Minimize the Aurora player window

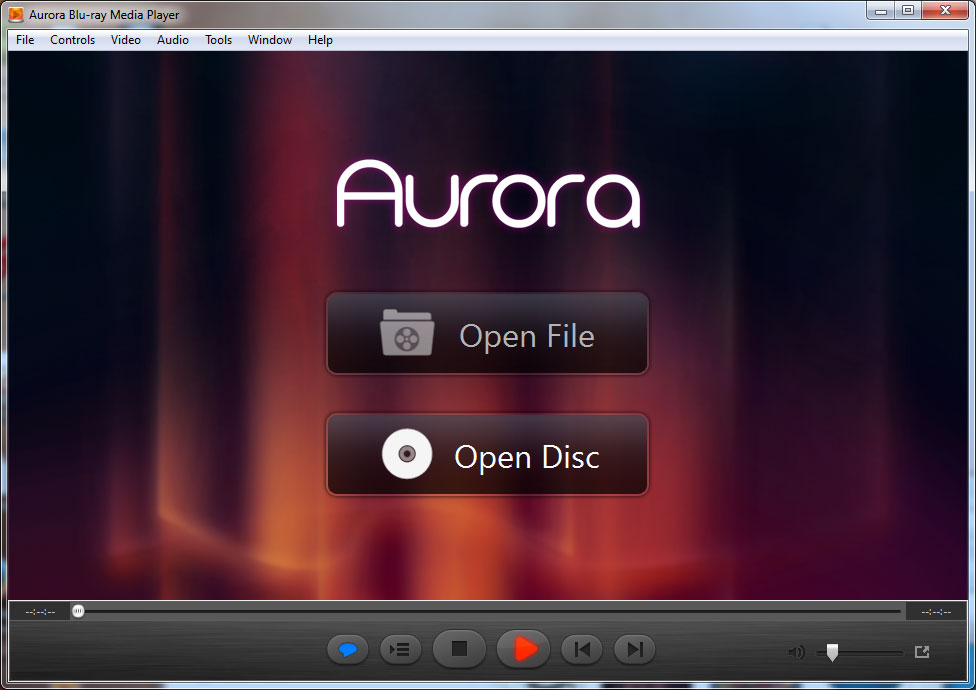tap(880, 11)
